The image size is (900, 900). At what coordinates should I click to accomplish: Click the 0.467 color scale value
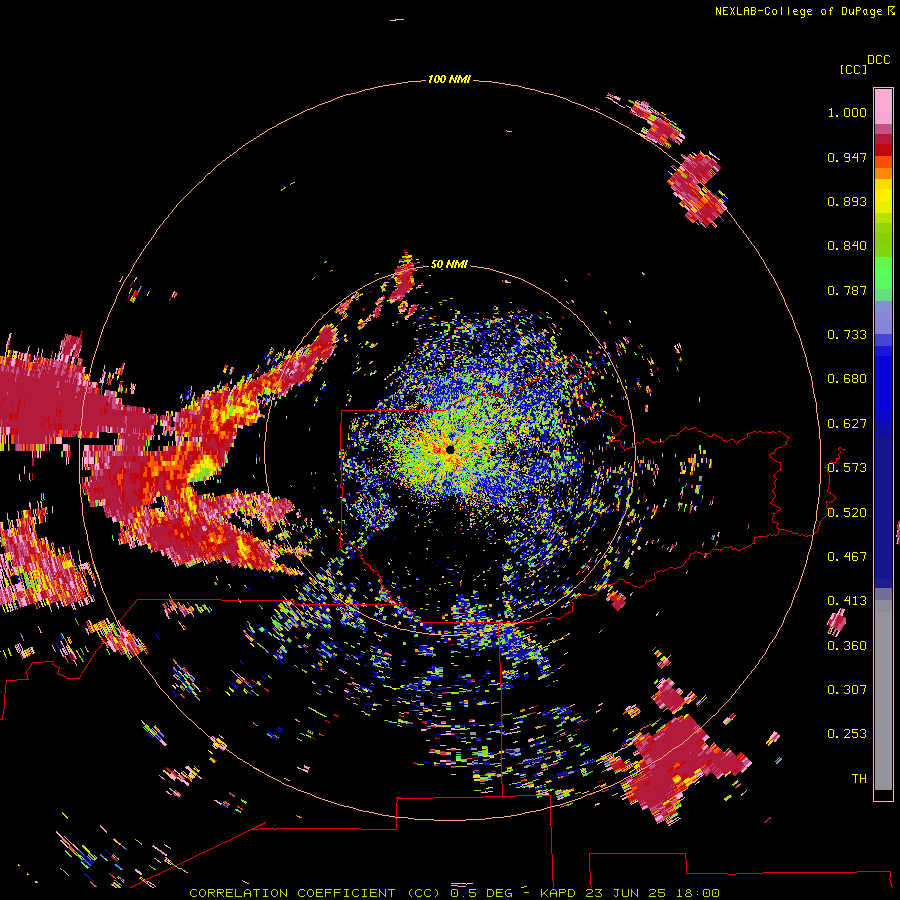point(847,557)
